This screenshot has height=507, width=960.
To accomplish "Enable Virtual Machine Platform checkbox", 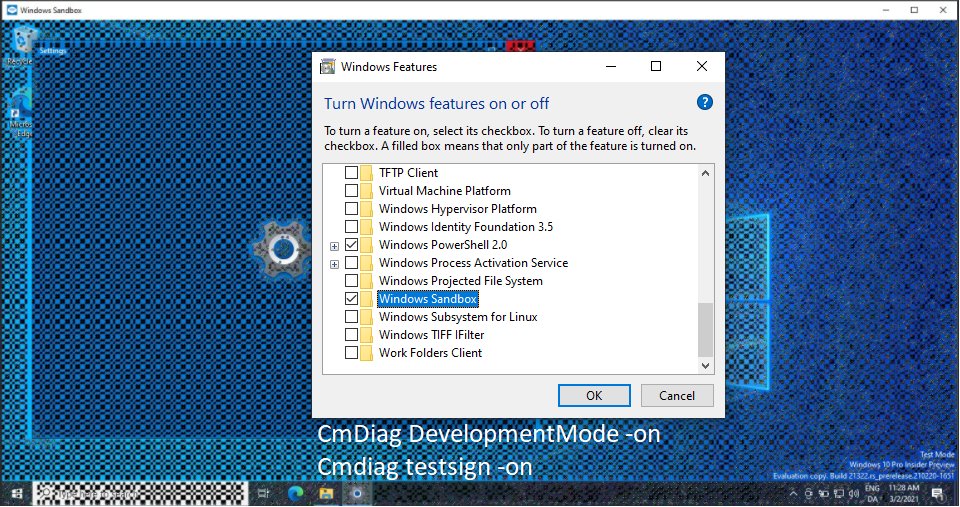I will coord(351,190).
